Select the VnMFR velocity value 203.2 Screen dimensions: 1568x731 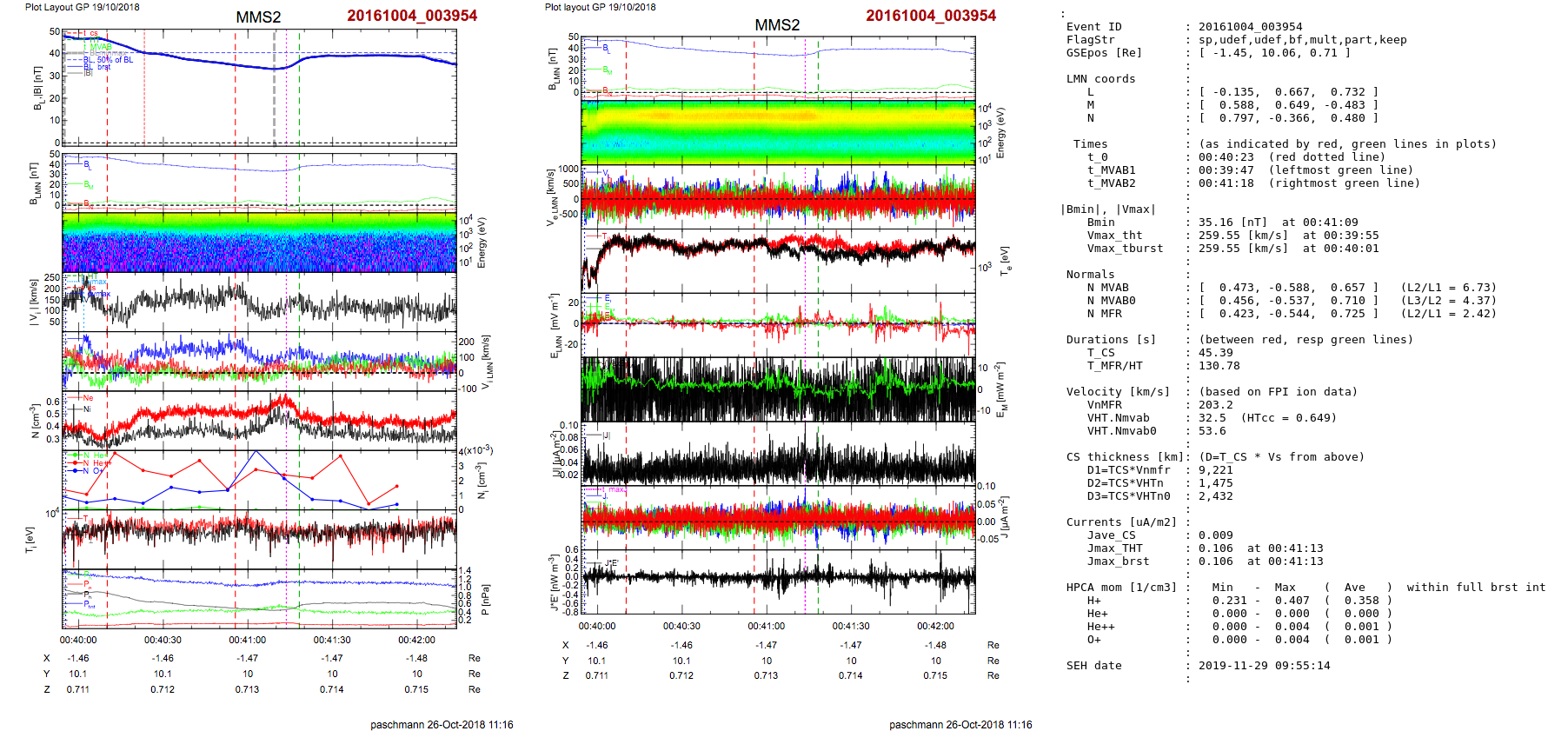point(1215,405)
